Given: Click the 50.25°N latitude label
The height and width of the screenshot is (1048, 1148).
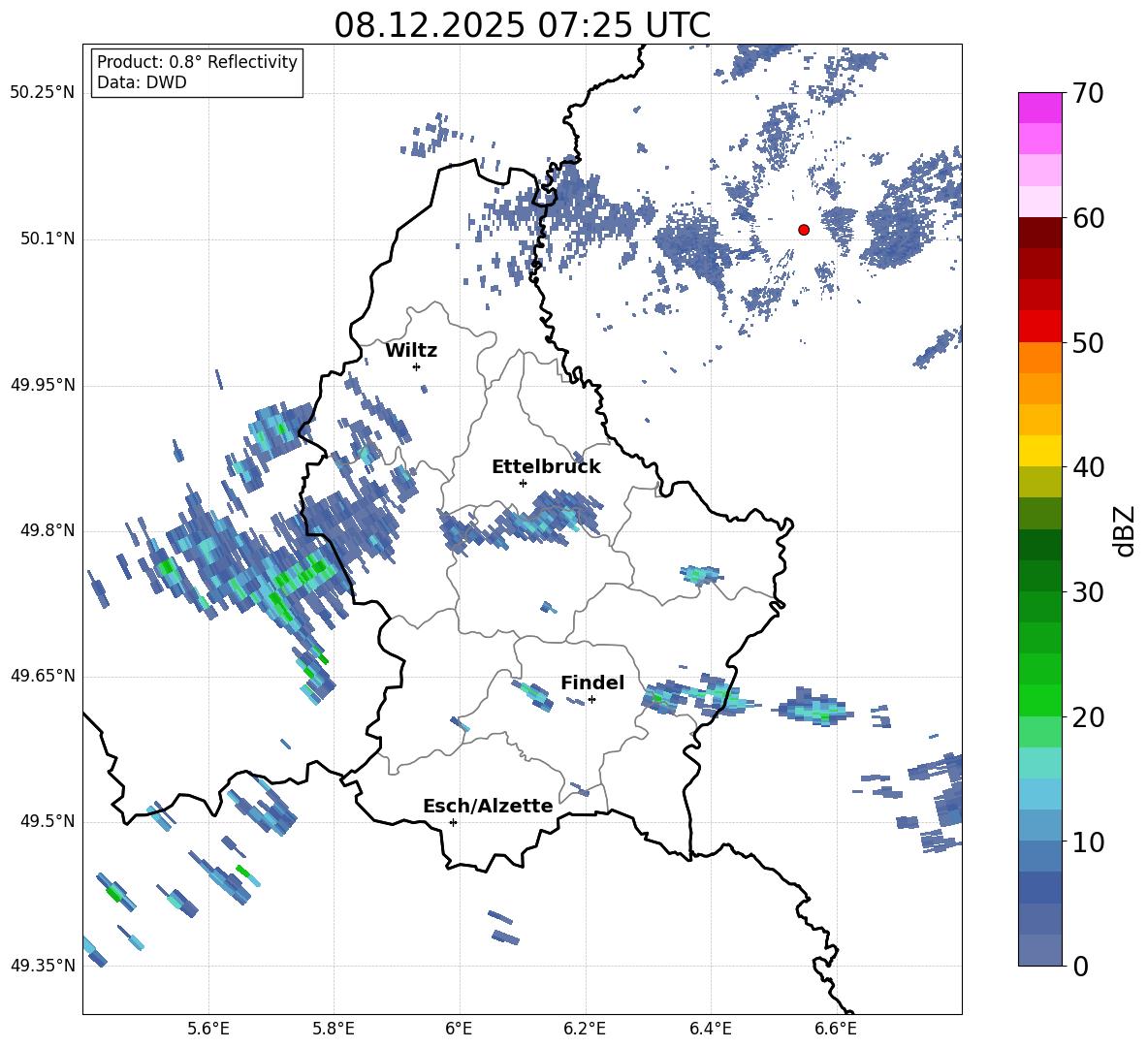Looking at the screenshot, I should [43, 93].
